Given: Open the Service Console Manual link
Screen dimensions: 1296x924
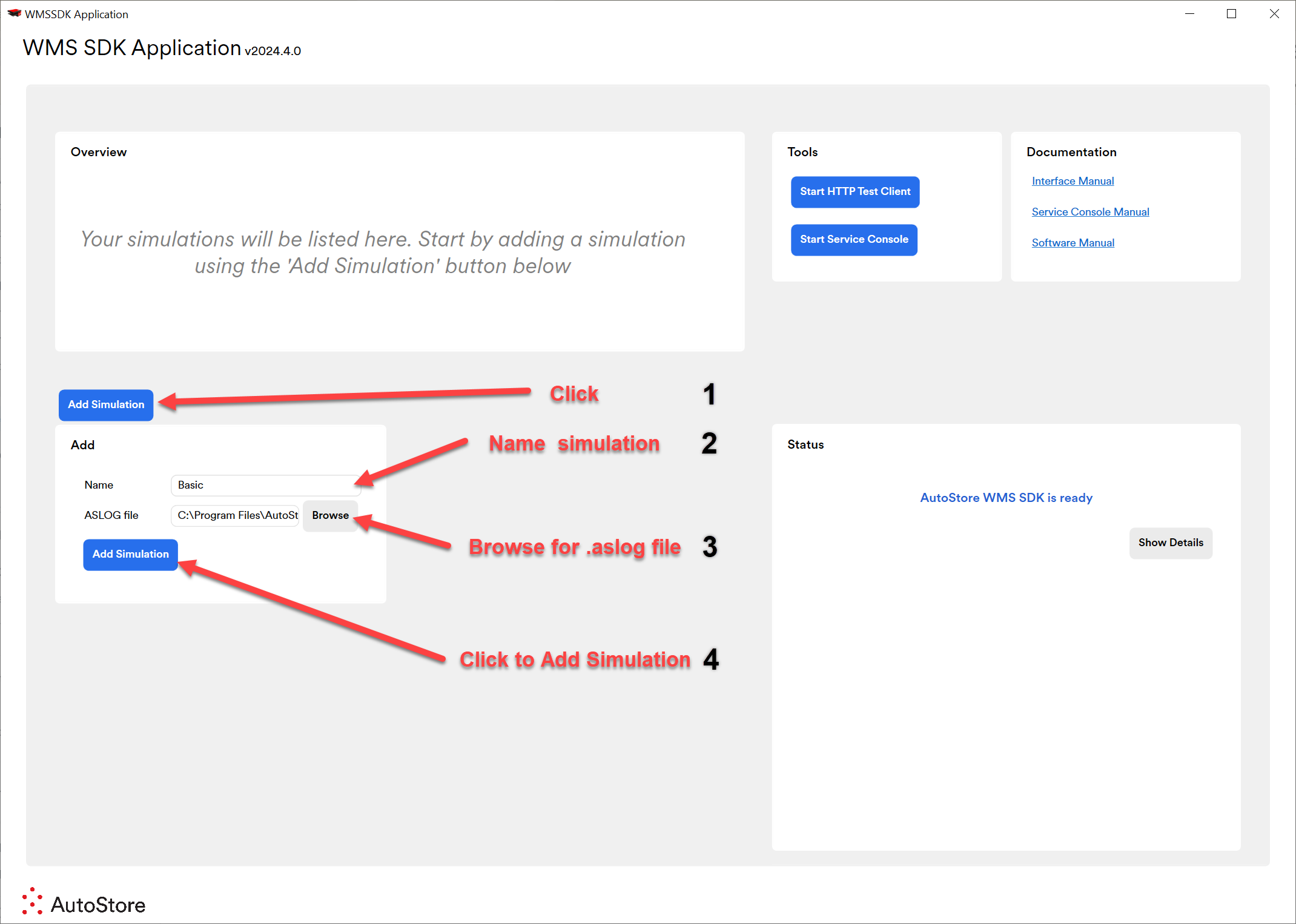Looking at the screenshot, I should click(x=1090, y=212).
